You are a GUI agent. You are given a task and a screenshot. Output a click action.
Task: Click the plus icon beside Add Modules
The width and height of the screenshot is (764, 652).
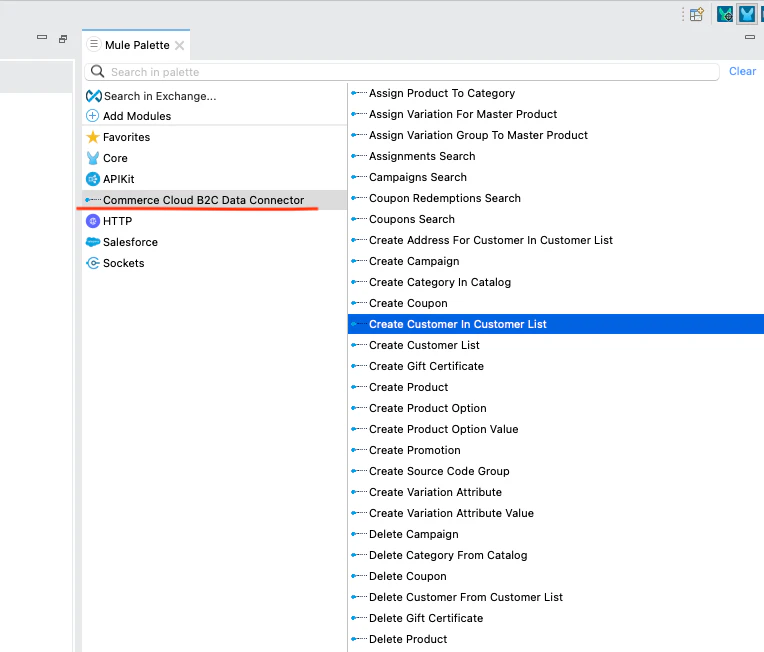click(x=92, y=116)
